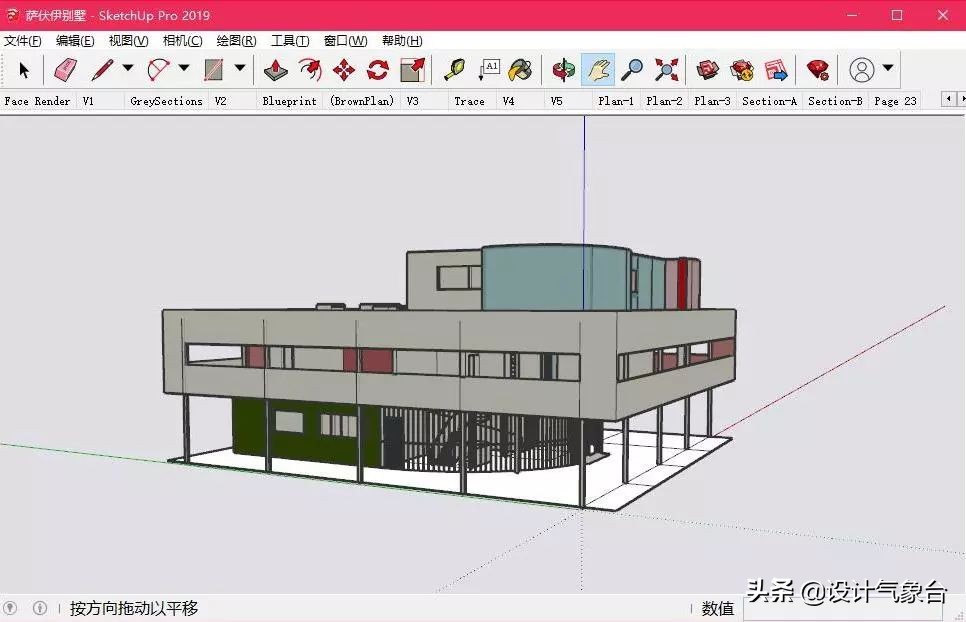Open the 绘图(R) menu
Screen dimensions: 966x622
coord(237,41)
